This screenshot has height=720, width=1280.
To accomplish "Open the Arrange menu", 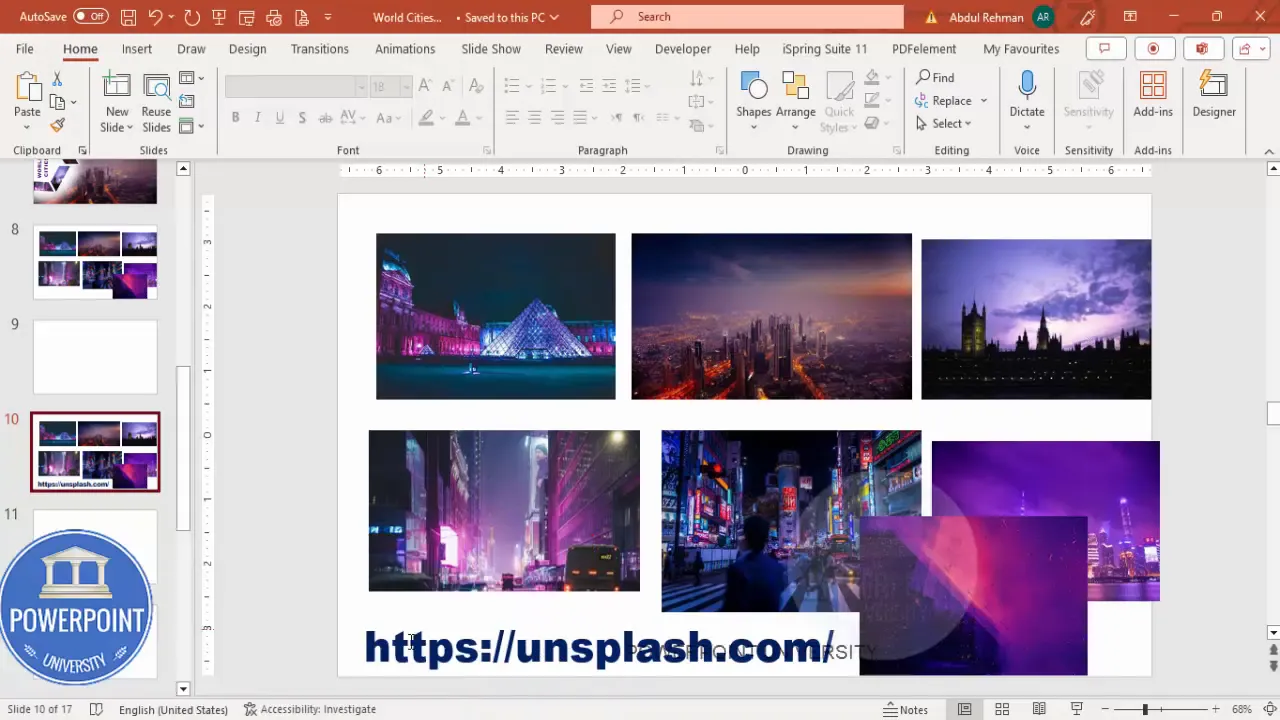I will tap(795, 101).
